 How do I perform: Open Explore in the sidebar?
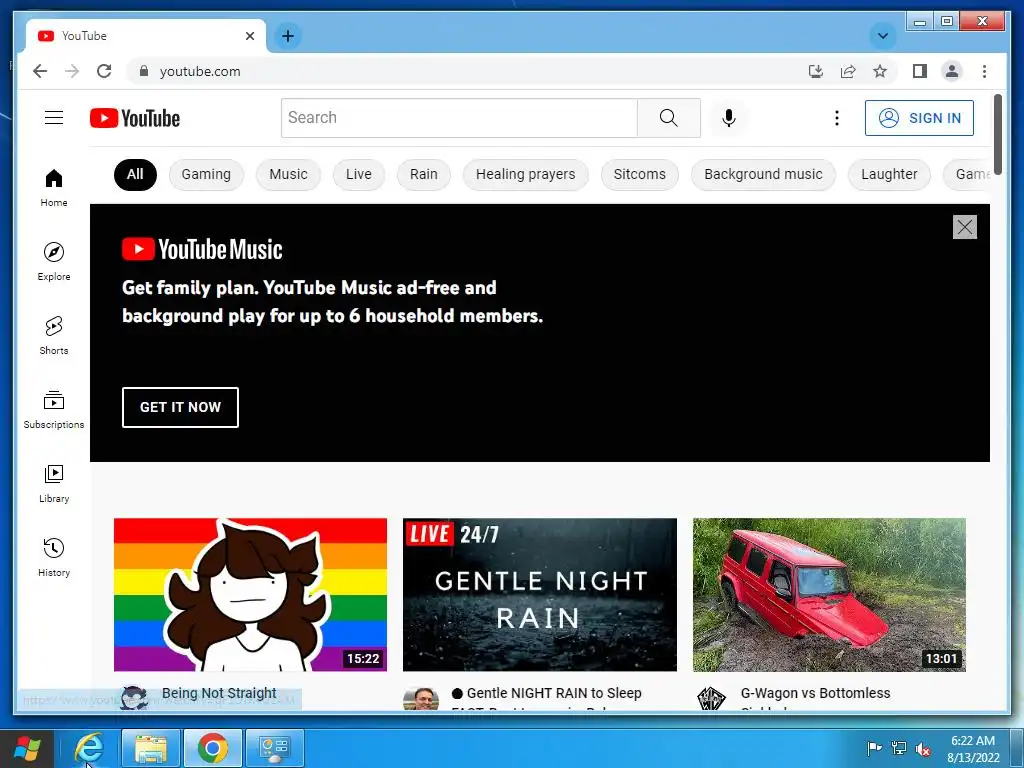click(54, 261)
